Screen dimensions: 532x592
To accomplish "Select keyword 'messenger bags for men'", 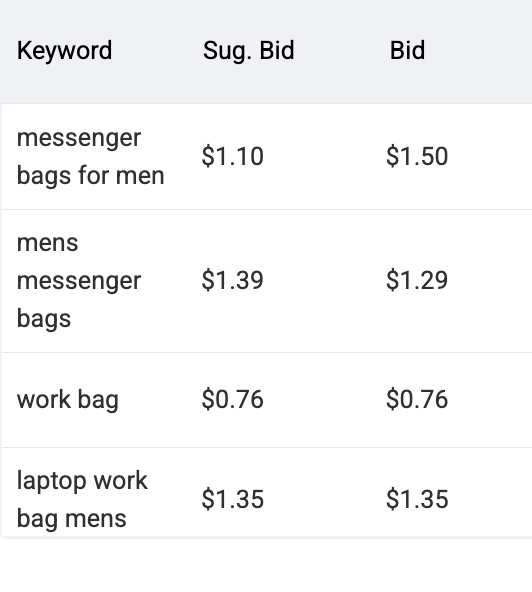I will [91, 157].
